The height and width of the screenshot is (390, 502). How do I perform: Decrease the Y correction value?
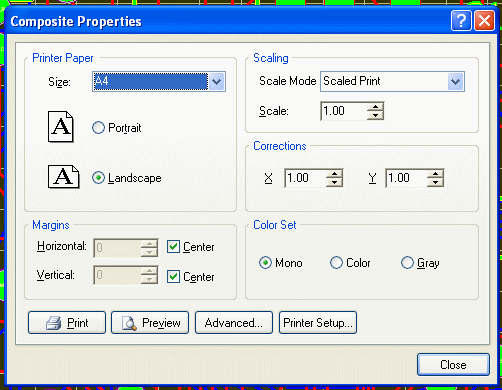coord(435,182)
